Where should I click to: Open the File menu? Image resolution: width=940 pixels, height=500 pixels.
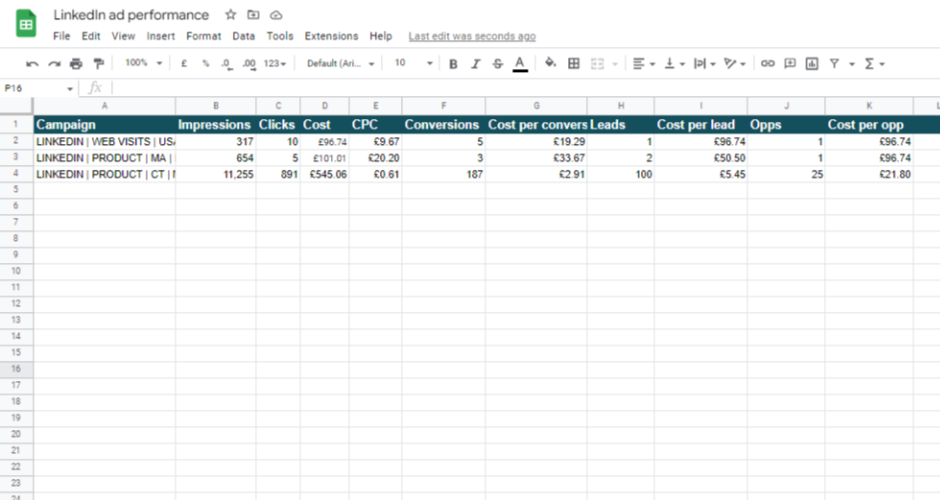click(x=61, y=36)
